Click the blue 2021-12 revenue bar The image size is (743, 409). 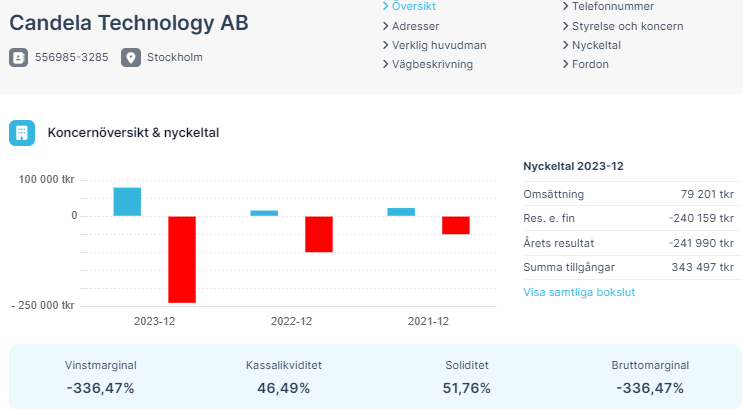pyautogui.click(x=401, y=211)
